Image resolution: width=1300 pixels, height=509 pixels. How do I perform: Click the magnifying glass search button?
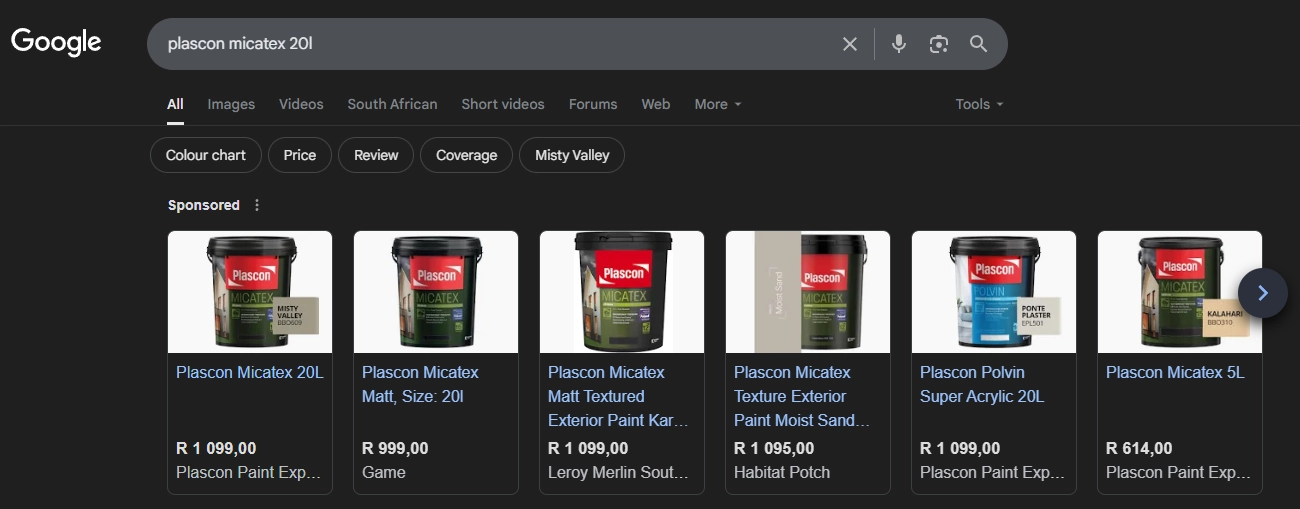[978, 44]
